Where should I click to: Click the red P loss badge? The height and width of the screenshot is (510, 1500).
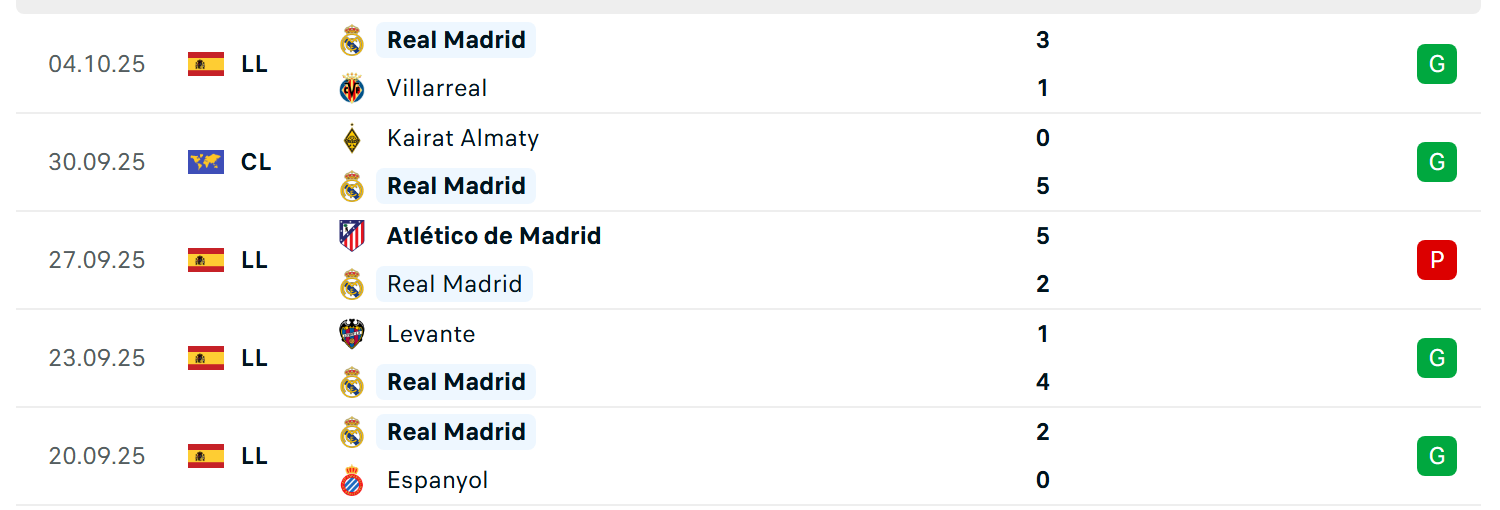click(x=1437, y=260)
